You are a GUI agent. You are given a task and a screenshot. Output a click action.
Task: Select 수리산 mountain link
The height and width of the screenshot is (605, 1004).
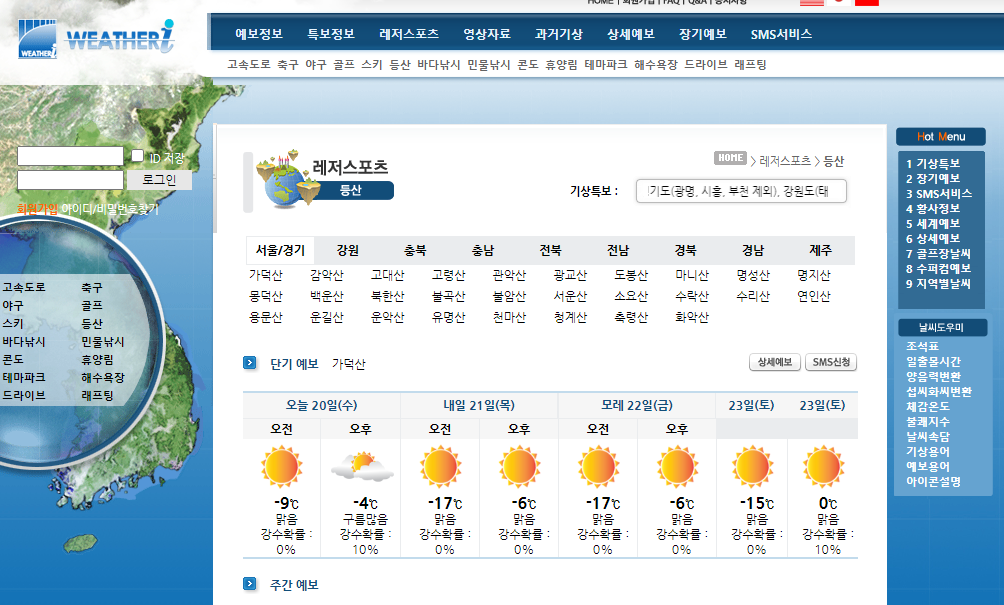pyautogui.click(x=753, y=296)
